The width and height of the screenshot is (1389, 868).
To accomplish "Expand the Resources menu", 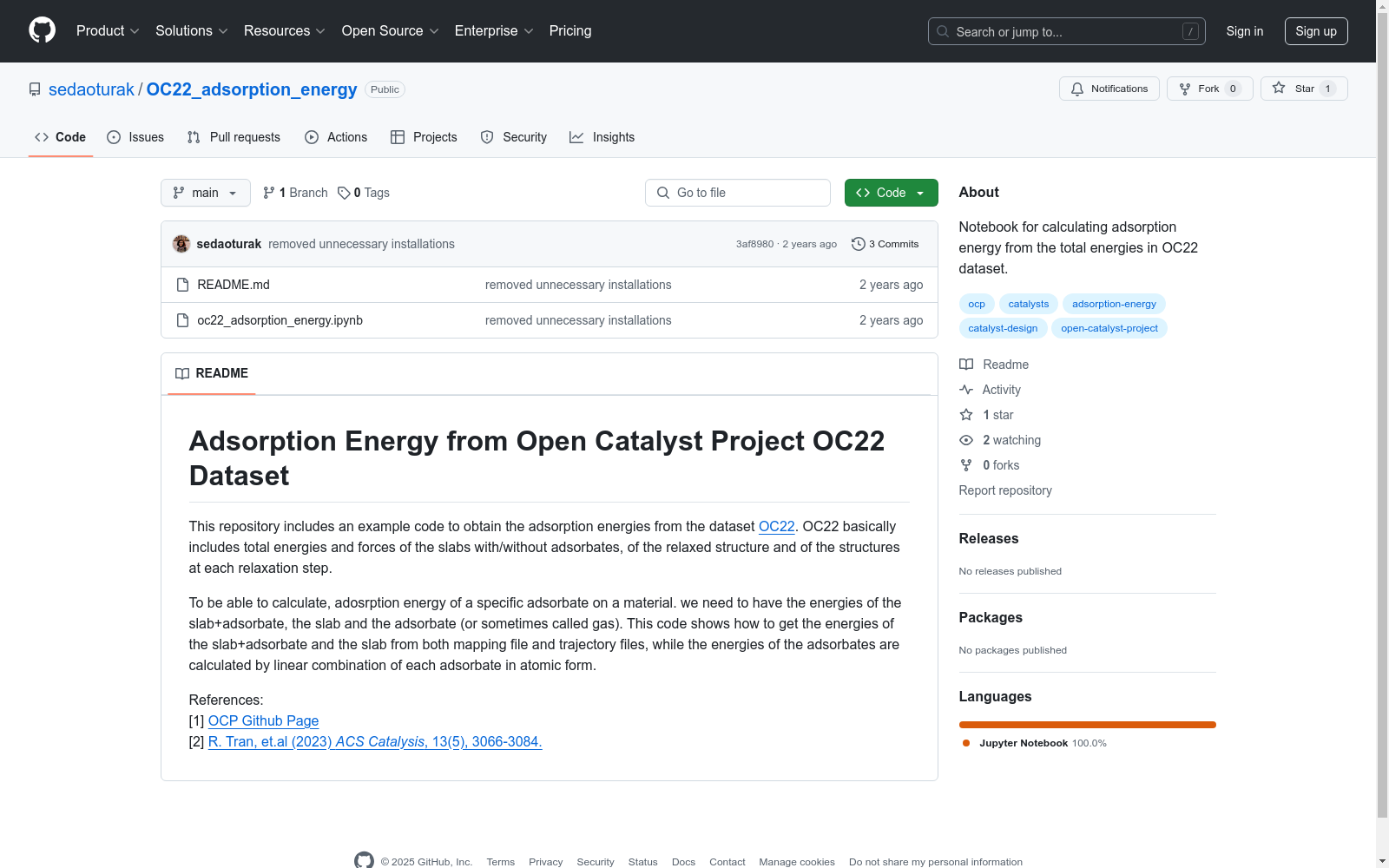I will coord(285,31).
